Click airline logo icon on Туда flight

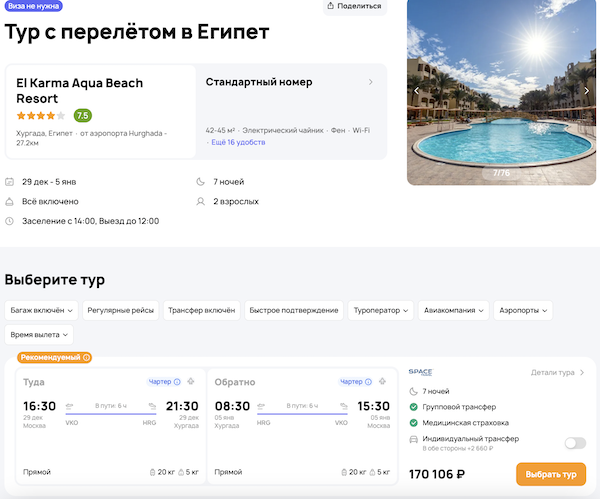(x=194, y=382)
